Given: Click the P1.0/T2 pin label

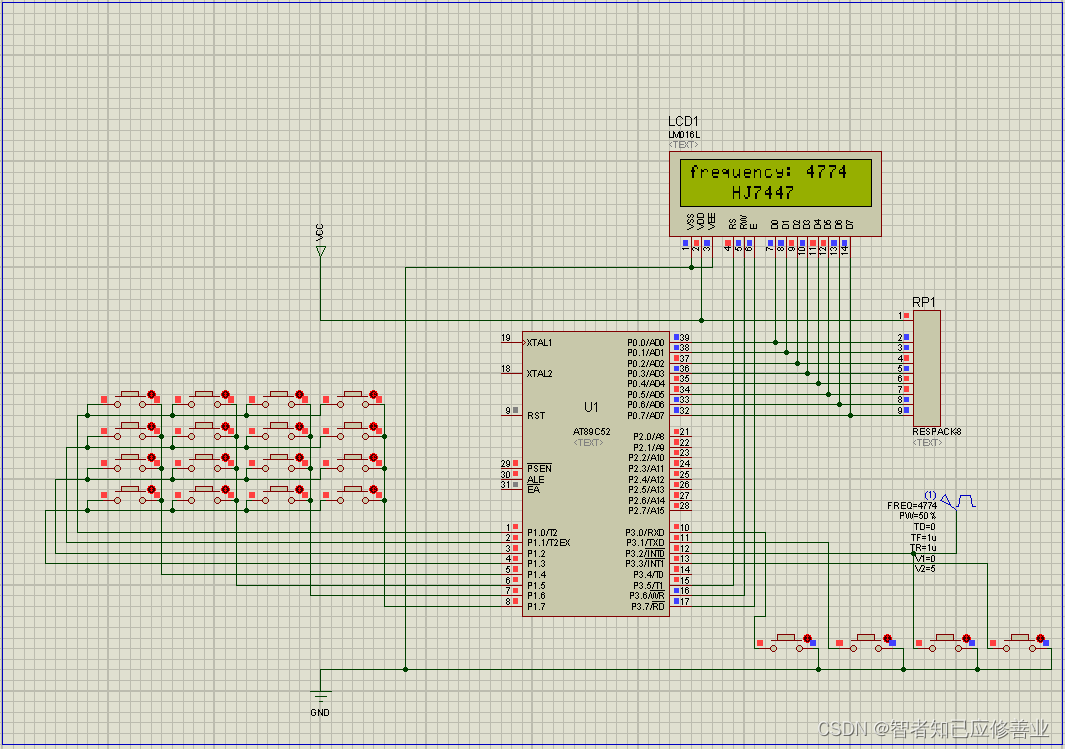Looking at the screenshot, I should pyautogui.click(x=542, y=533).
